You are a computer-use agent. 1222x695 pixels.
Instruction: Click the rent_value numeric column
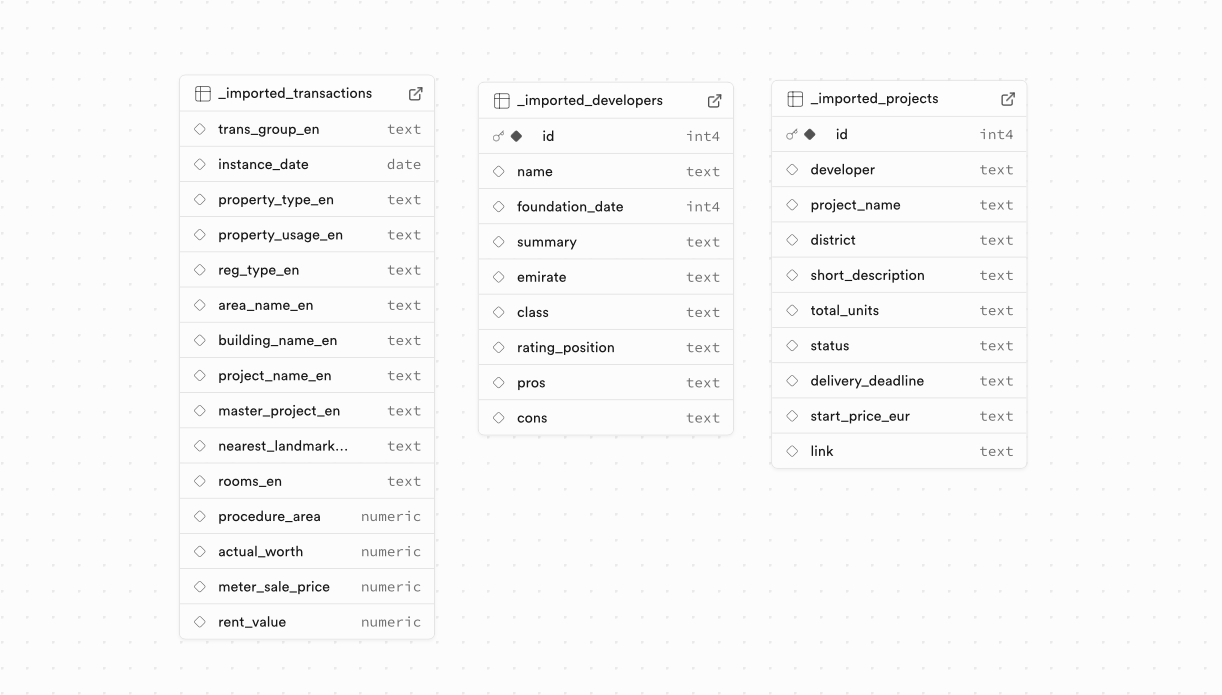(x=306, y=622)
